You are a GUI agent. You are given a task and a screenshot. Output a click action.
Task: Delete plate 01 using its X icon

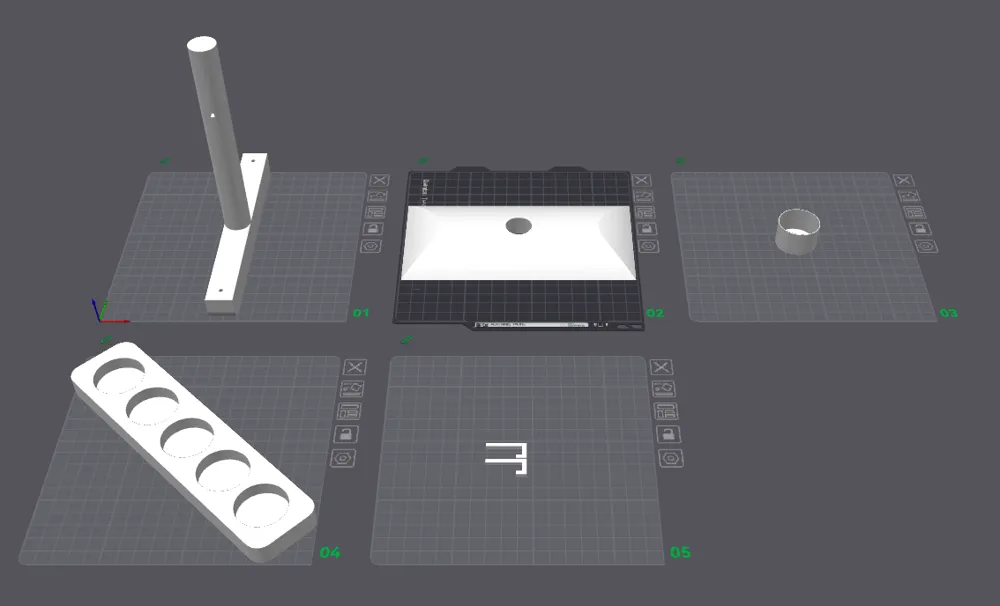coord(379,181)
